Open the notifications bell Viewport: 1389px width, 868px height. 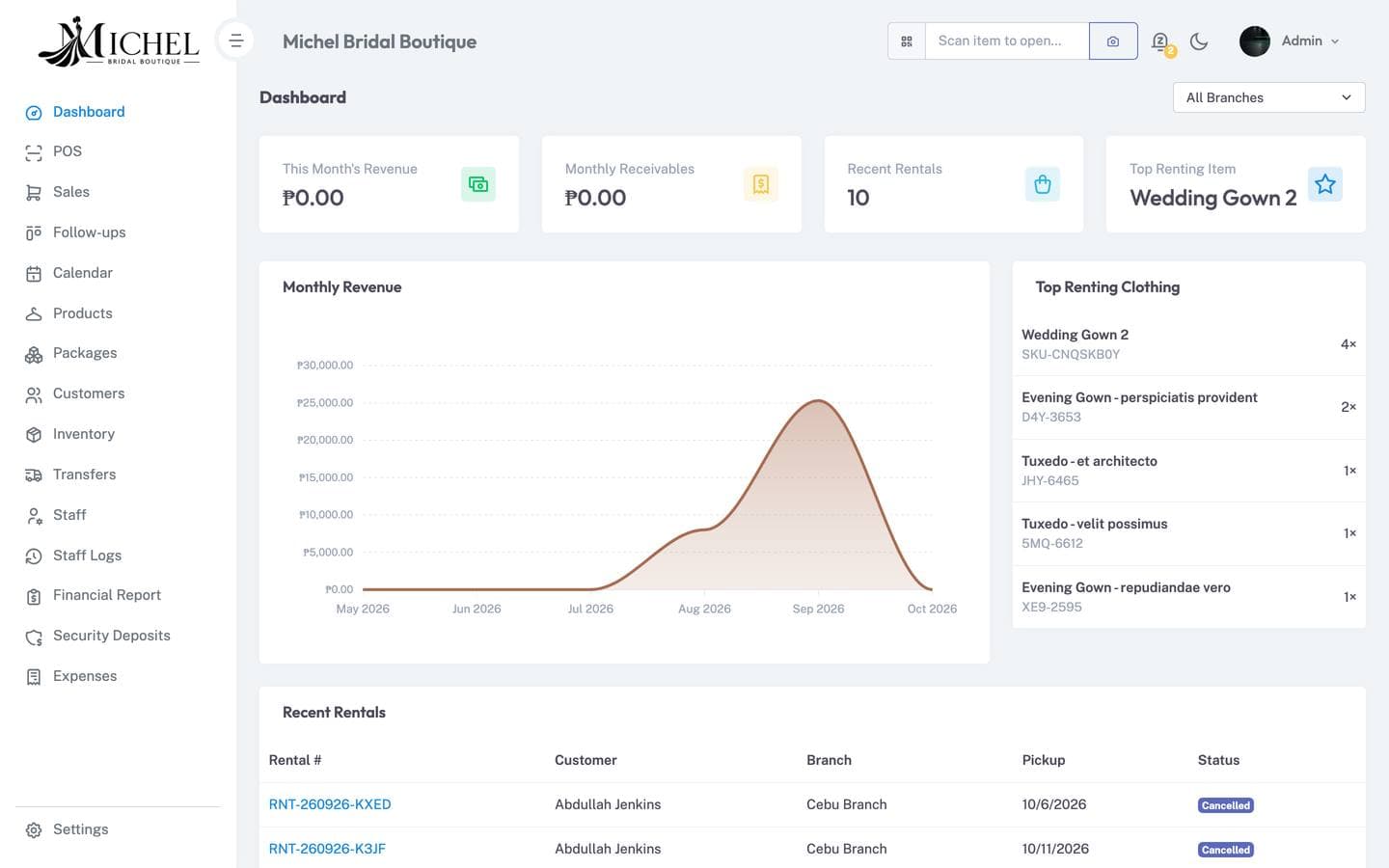1160,41
